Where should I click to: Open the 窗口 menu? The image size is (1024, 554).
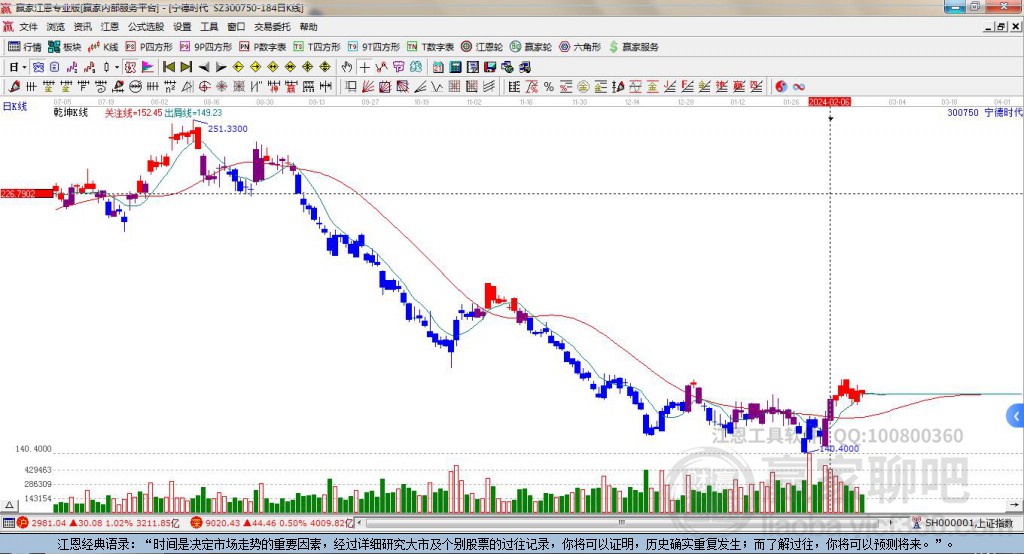[236, 27]
